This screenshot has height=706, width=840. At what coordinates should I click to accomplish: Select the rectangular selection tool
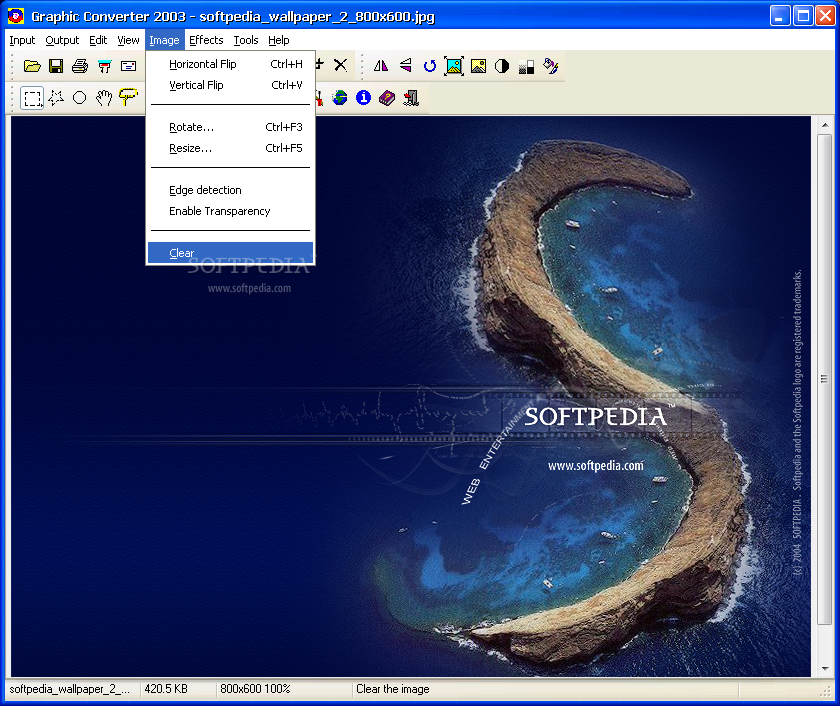[x=32, y=98]
